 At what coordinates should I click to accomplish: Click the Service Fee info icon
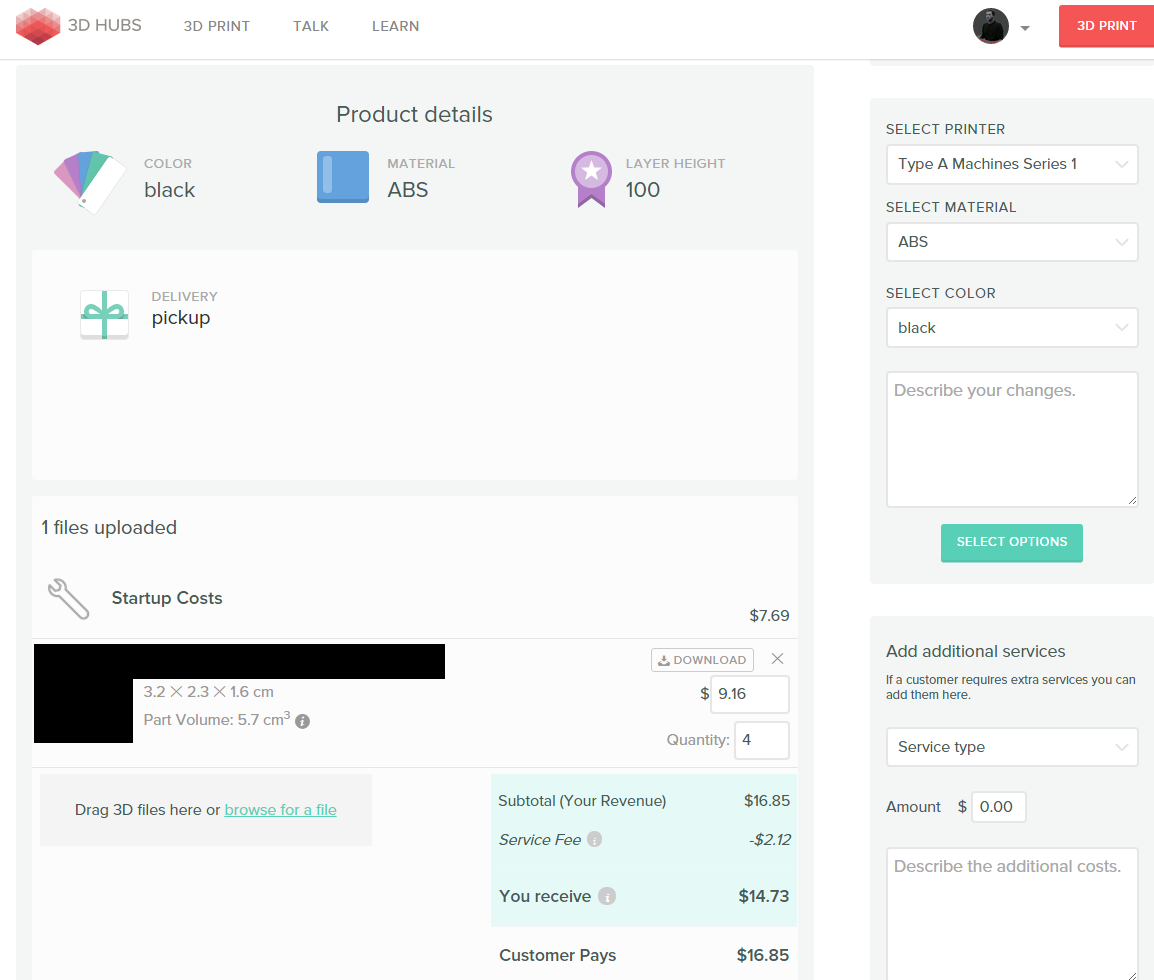(x=595, y=840)
